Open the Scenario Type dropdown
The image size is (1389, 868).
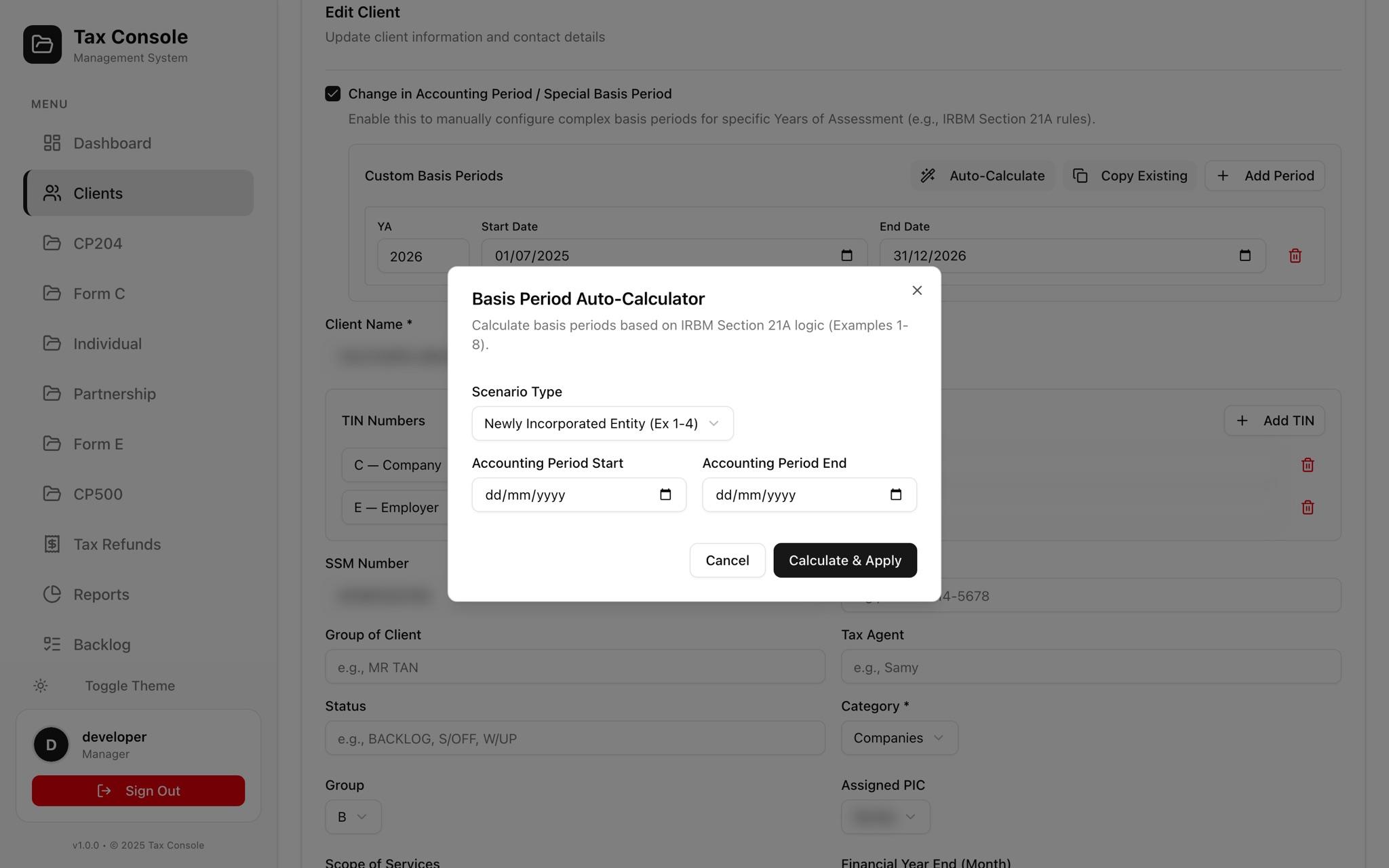point(602,423)
